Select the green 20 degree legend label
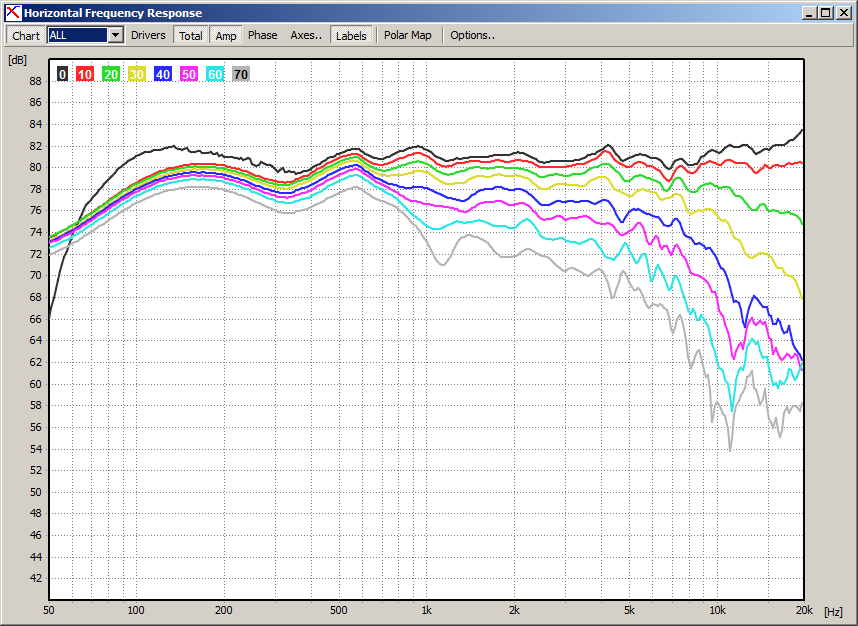This screenshot has height=626, width=858. click(x=111, y=74)
